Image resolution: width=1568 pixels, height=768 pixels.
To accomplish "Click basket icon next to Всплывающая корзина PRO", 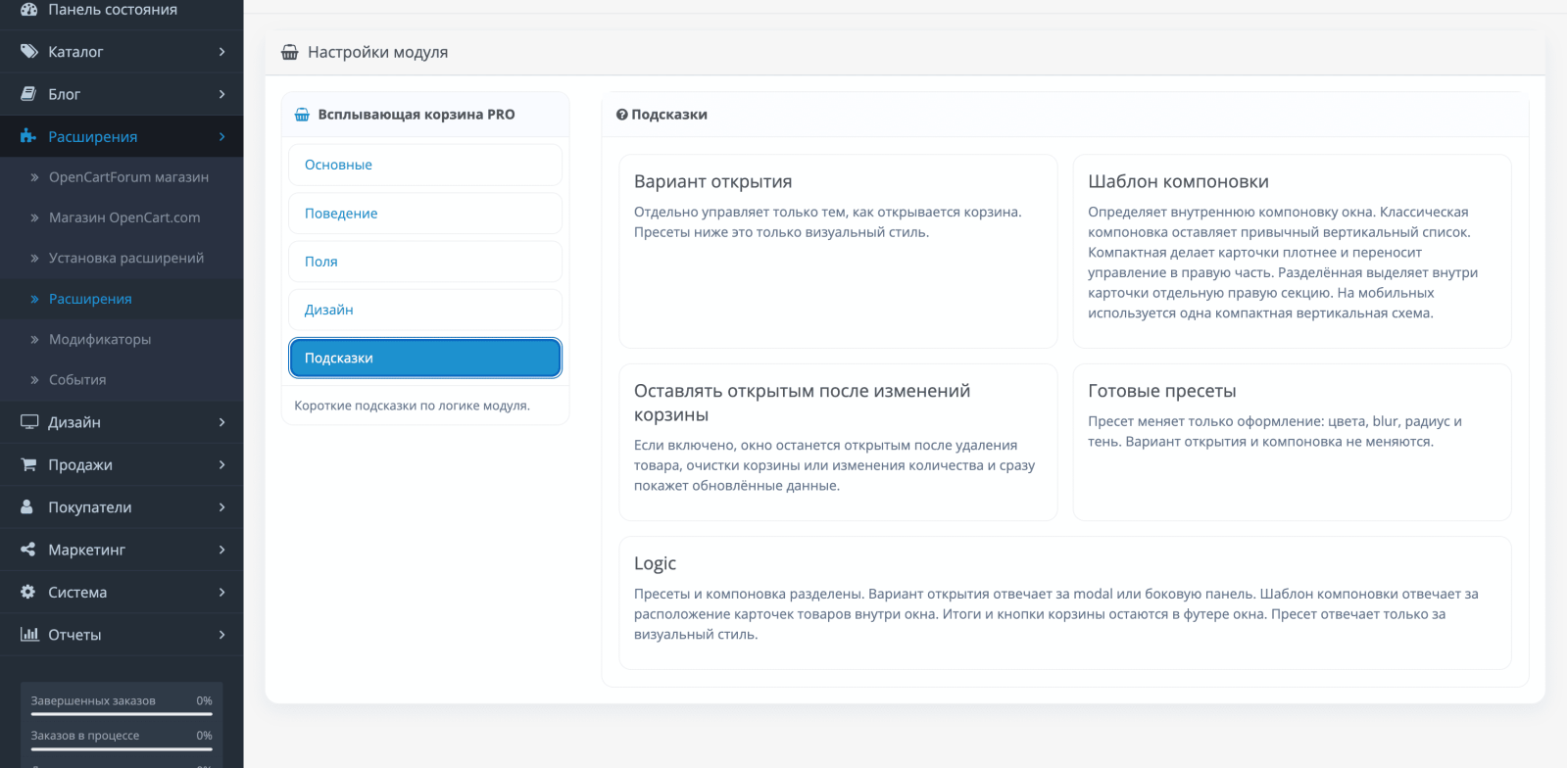I will coord(303,115).
